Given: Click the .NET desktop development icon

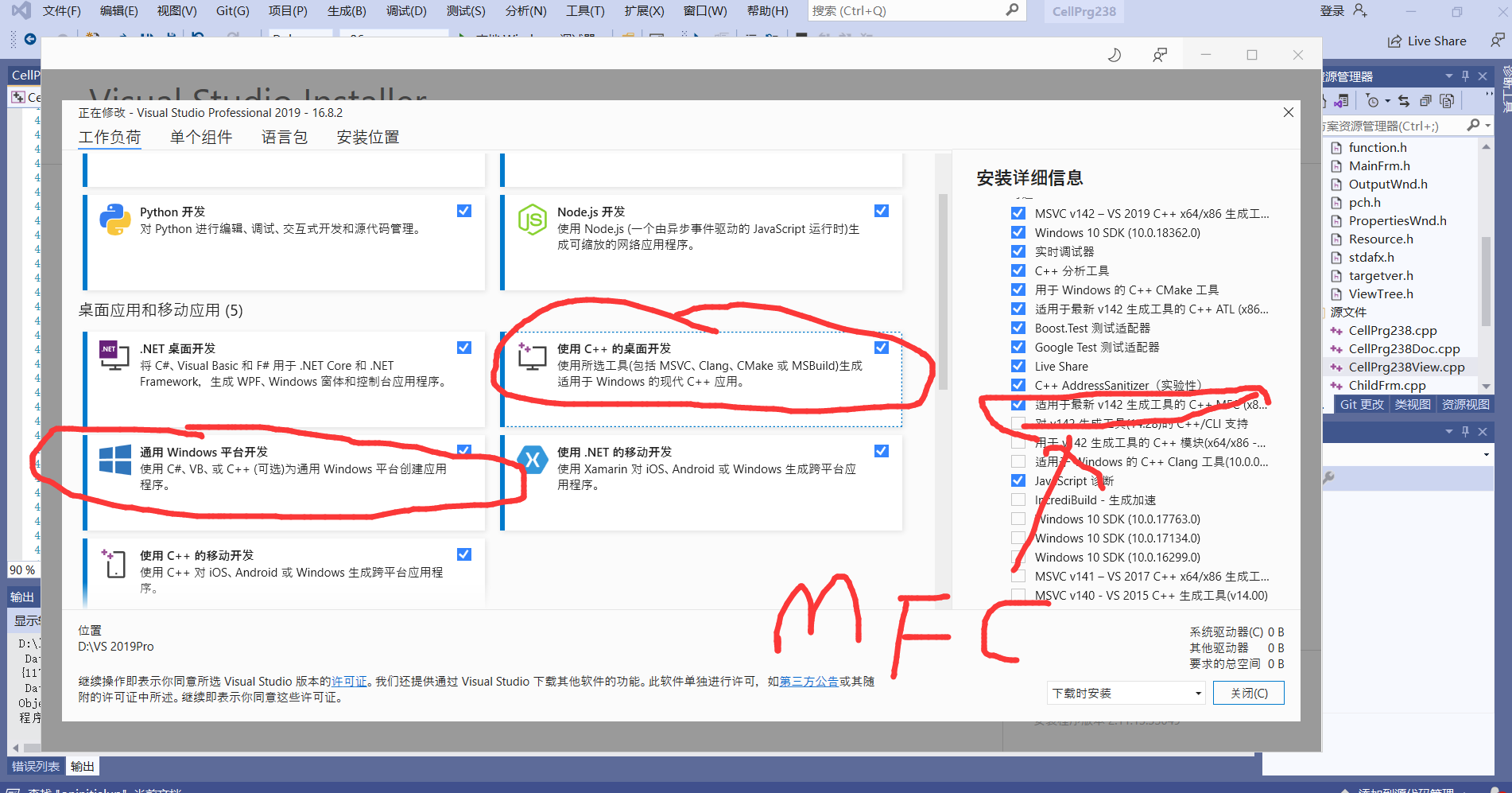Looking at the screenshot, I should pyautogui.click(x=114, y=356).
